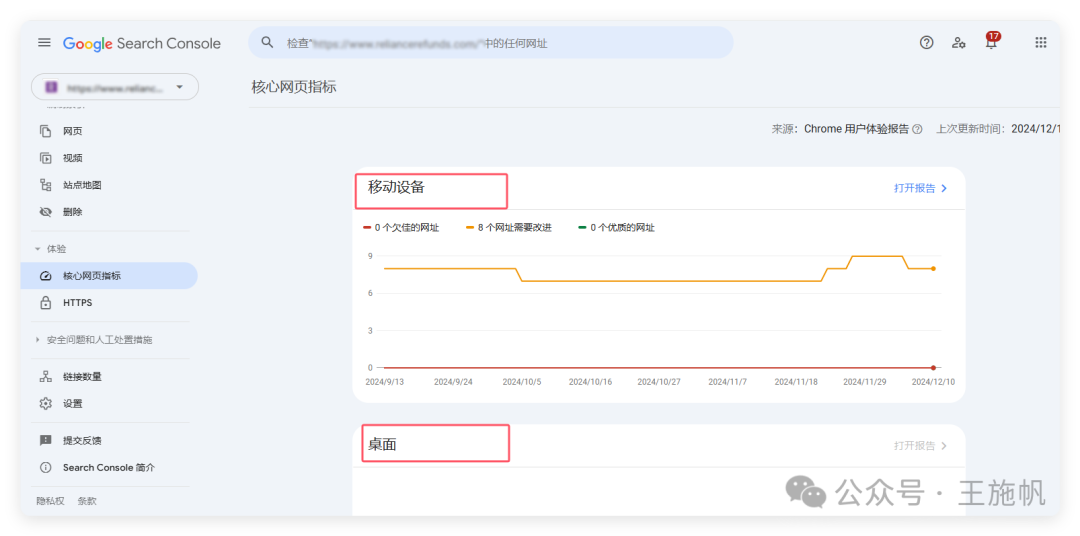Click the 视频 video icon
This screenshot has width=1080, height=536.
tap(45, 158)
